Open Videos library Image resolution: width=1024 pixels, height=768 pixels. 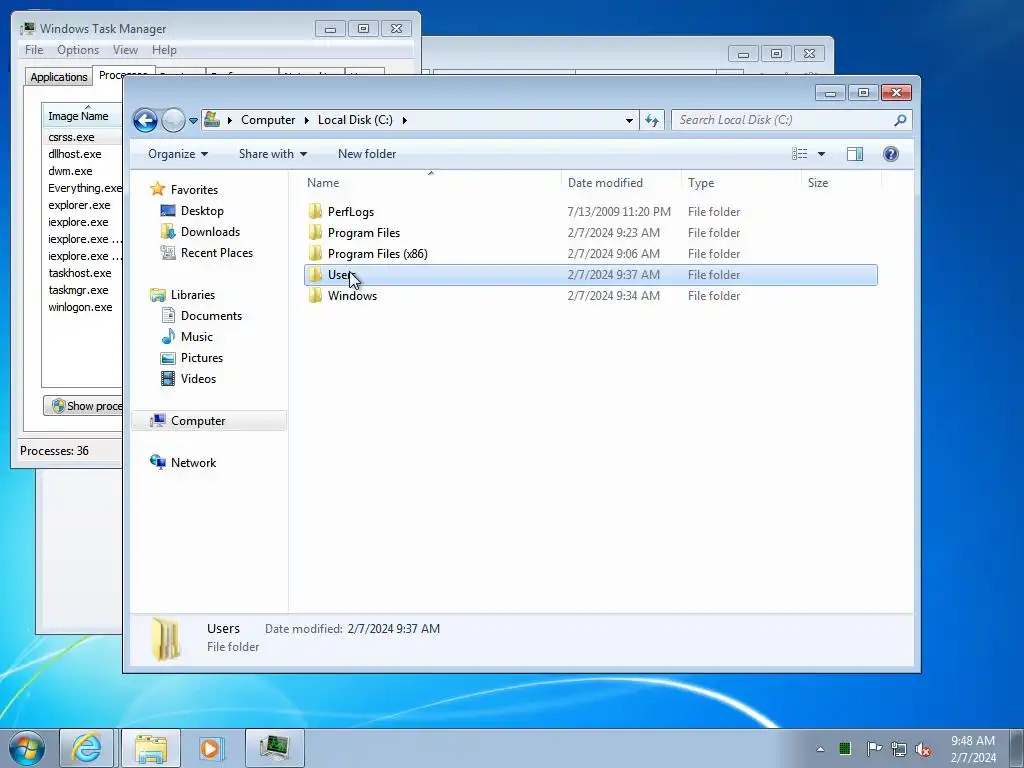click(x=198, y=379)
